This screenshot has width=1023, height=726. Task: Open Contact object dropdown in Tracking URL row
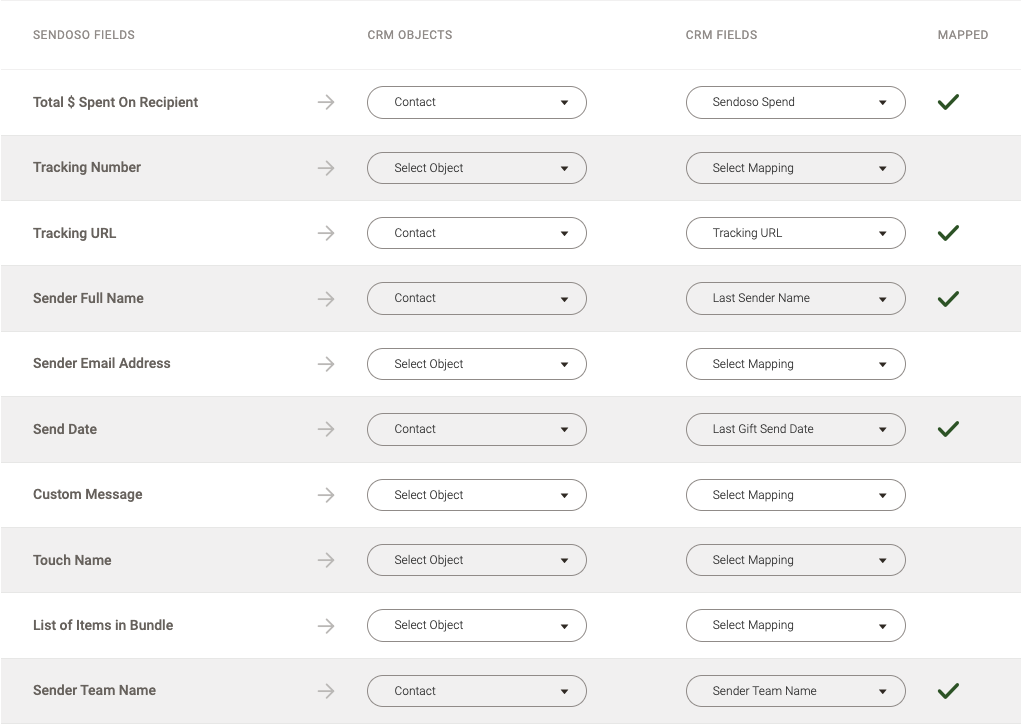(477, 233)
